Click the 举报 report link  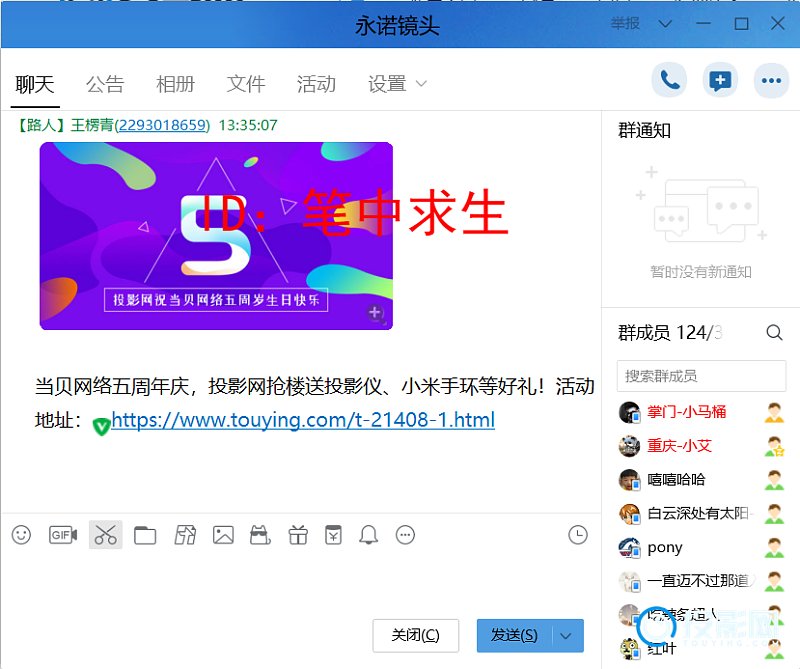625,23
